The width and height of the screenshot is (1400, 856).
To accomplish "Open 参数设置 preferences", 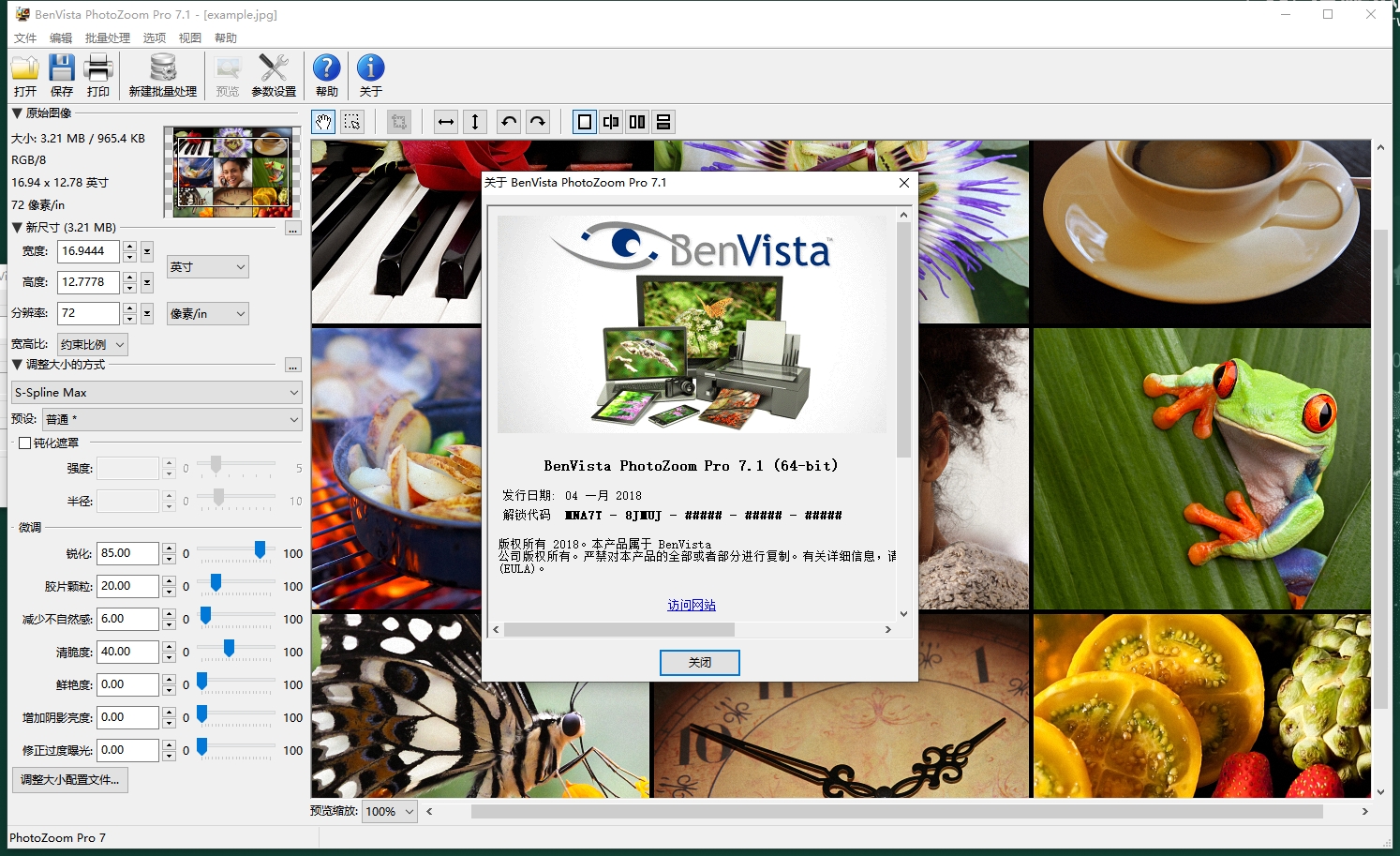I will pyautogui.click(x=273, y=75).
